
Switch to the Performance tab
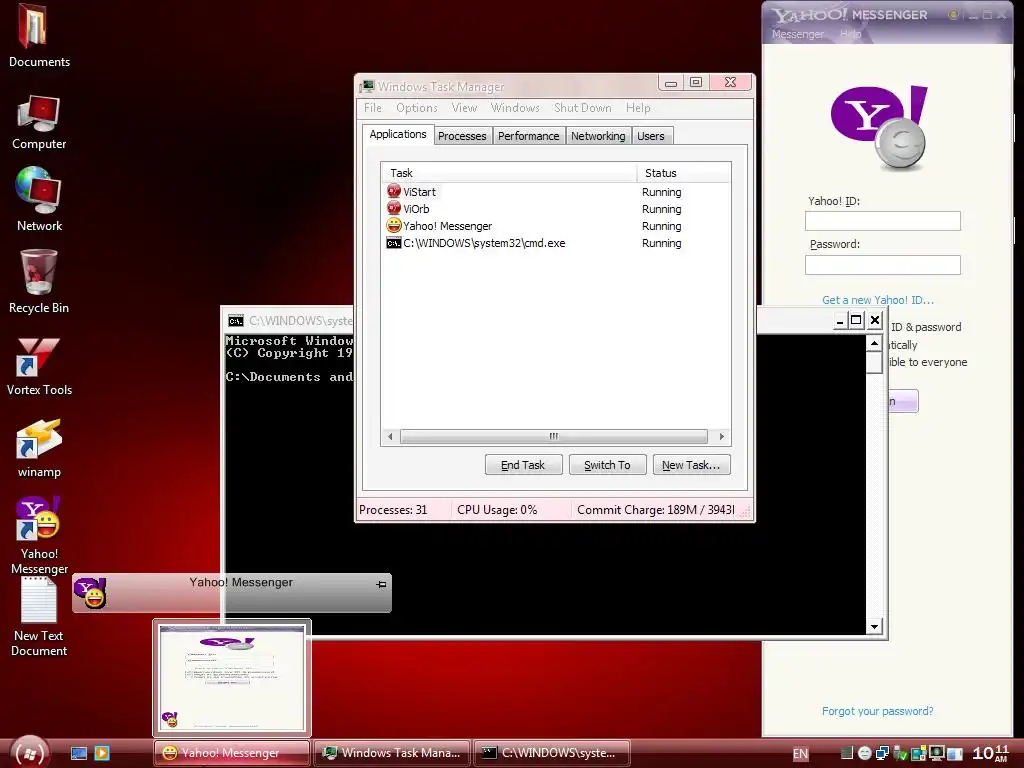pyautogui.click(x=528, y=136)
